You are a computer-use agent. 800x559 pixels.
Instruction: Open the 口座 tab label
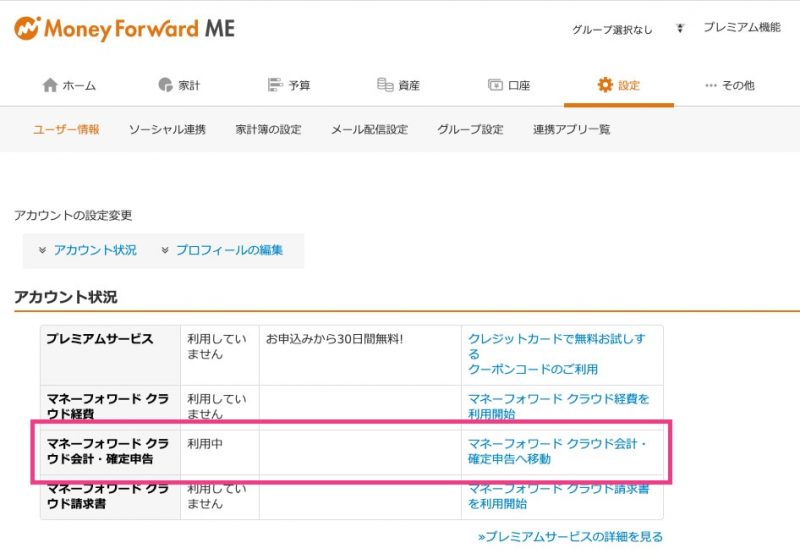(519, 85)
